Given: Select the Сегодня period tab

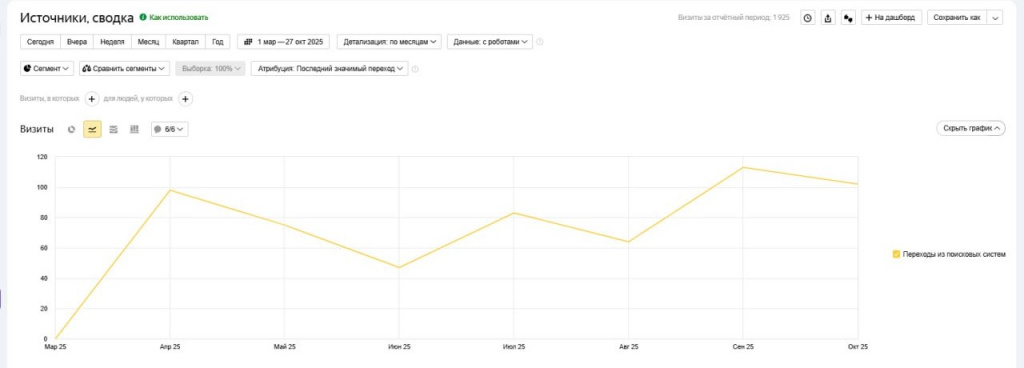Looking at the screenshot, I should point(40,42).
